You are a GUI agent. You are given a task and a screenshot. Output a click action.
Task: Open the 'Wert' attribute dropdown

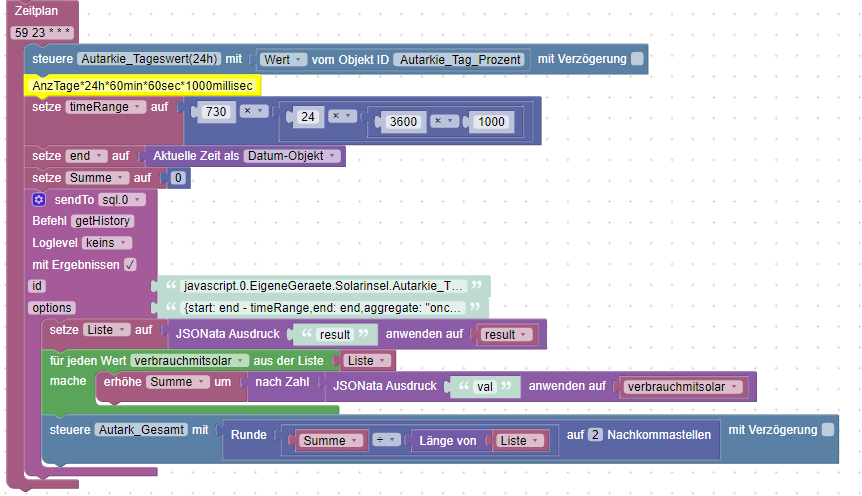pyautogui.click(x=283, y=59)
